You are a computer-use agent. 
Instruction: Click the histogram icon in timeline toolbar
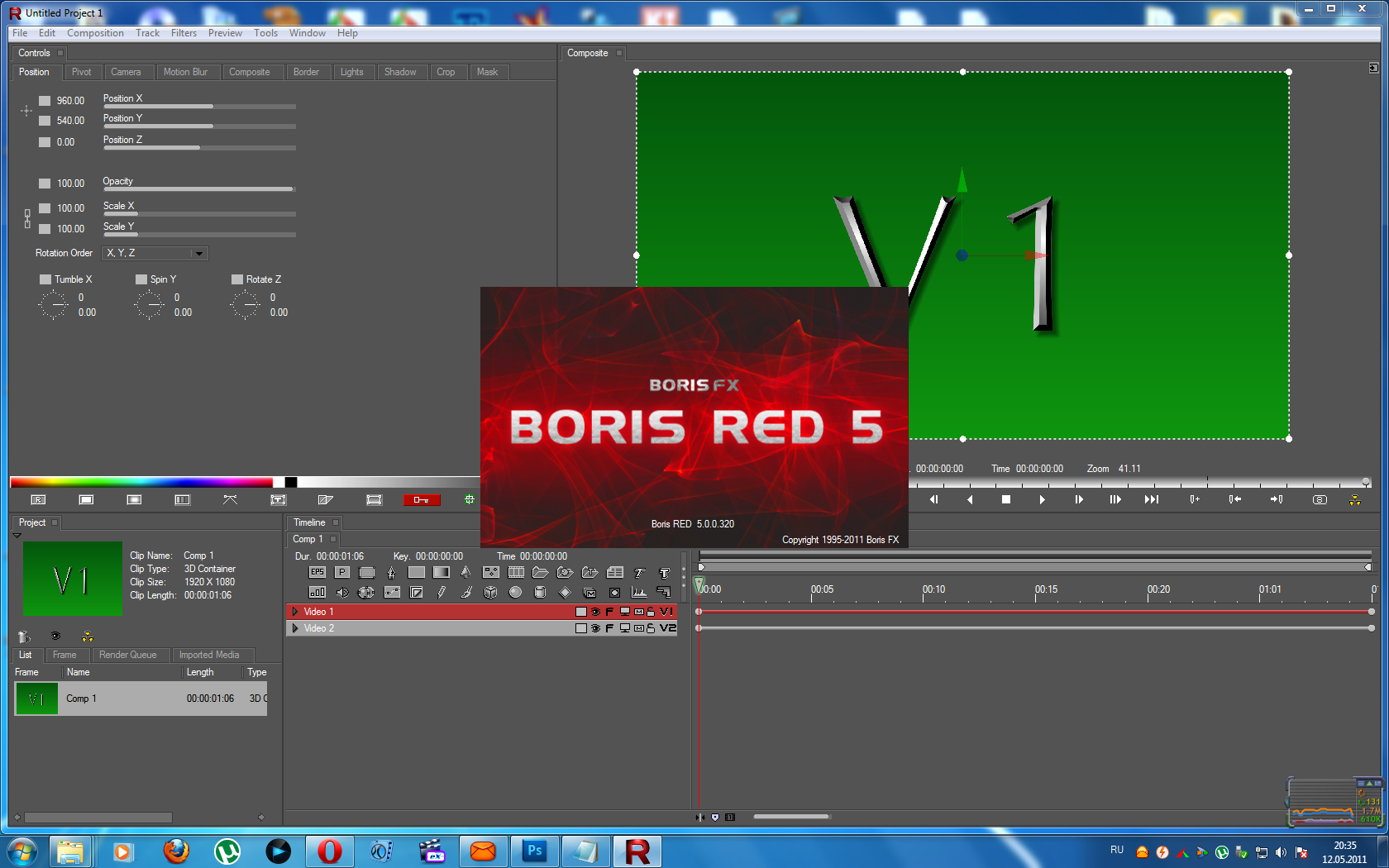coord(639,593)
